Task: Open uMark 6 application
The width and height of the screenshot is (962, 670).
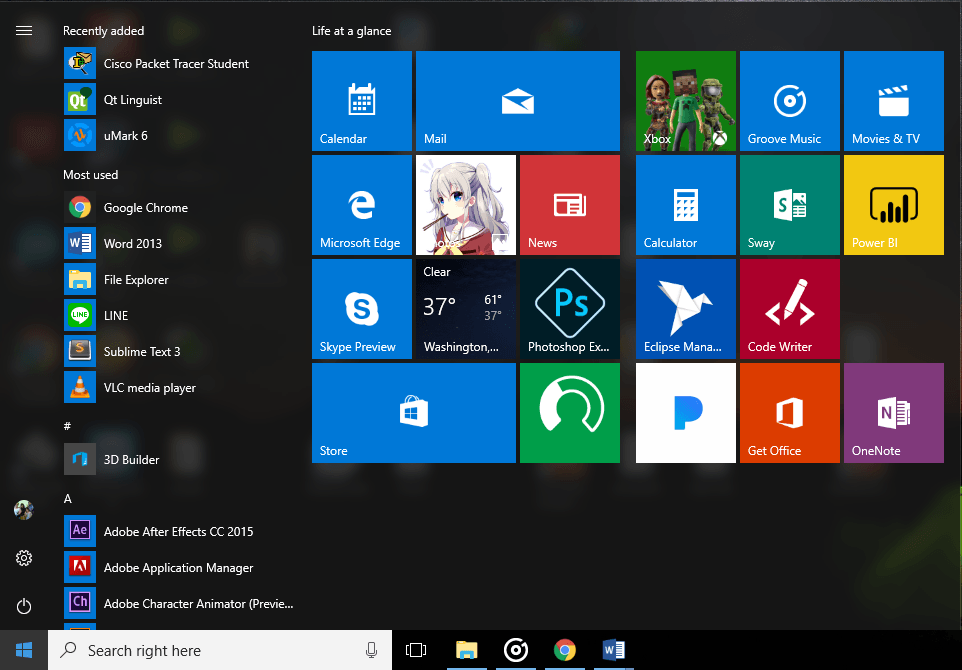Action: click(178, 136)
